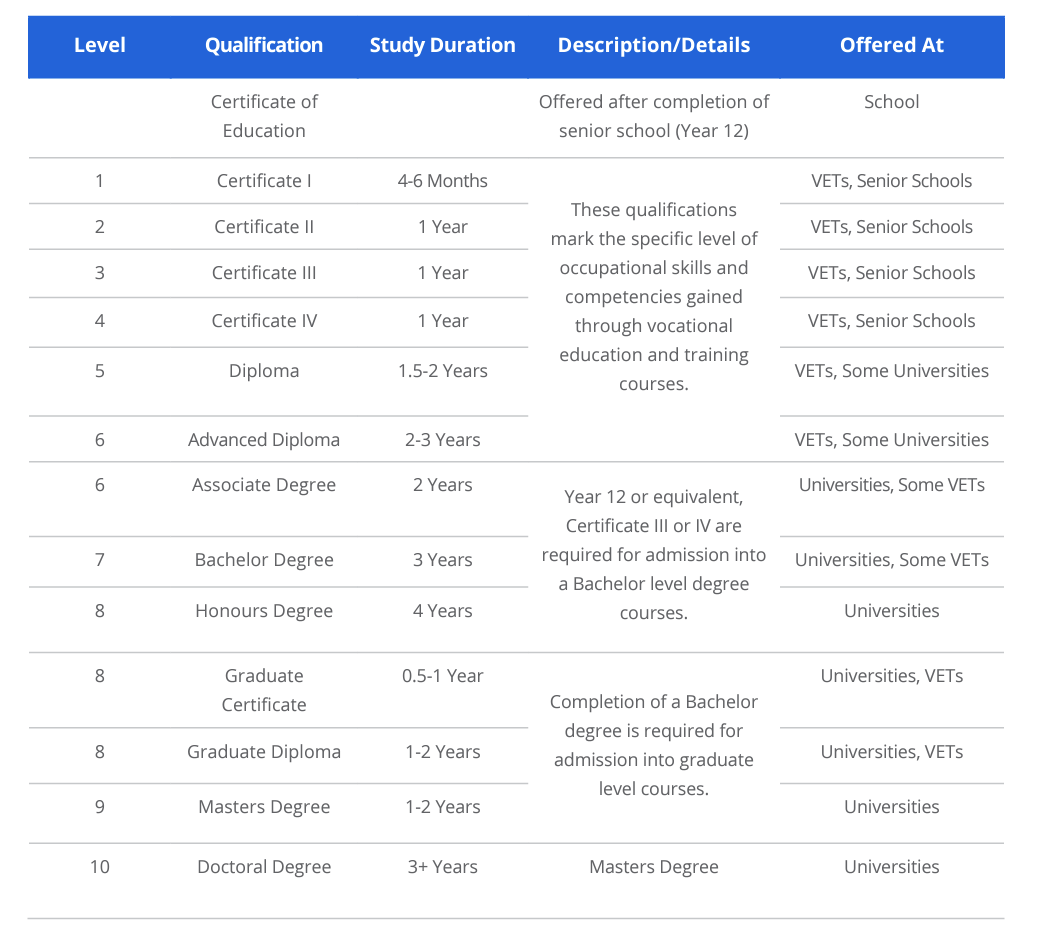
Task: Click the 1.5-2 Years duration cell
Action: (442, 371)
